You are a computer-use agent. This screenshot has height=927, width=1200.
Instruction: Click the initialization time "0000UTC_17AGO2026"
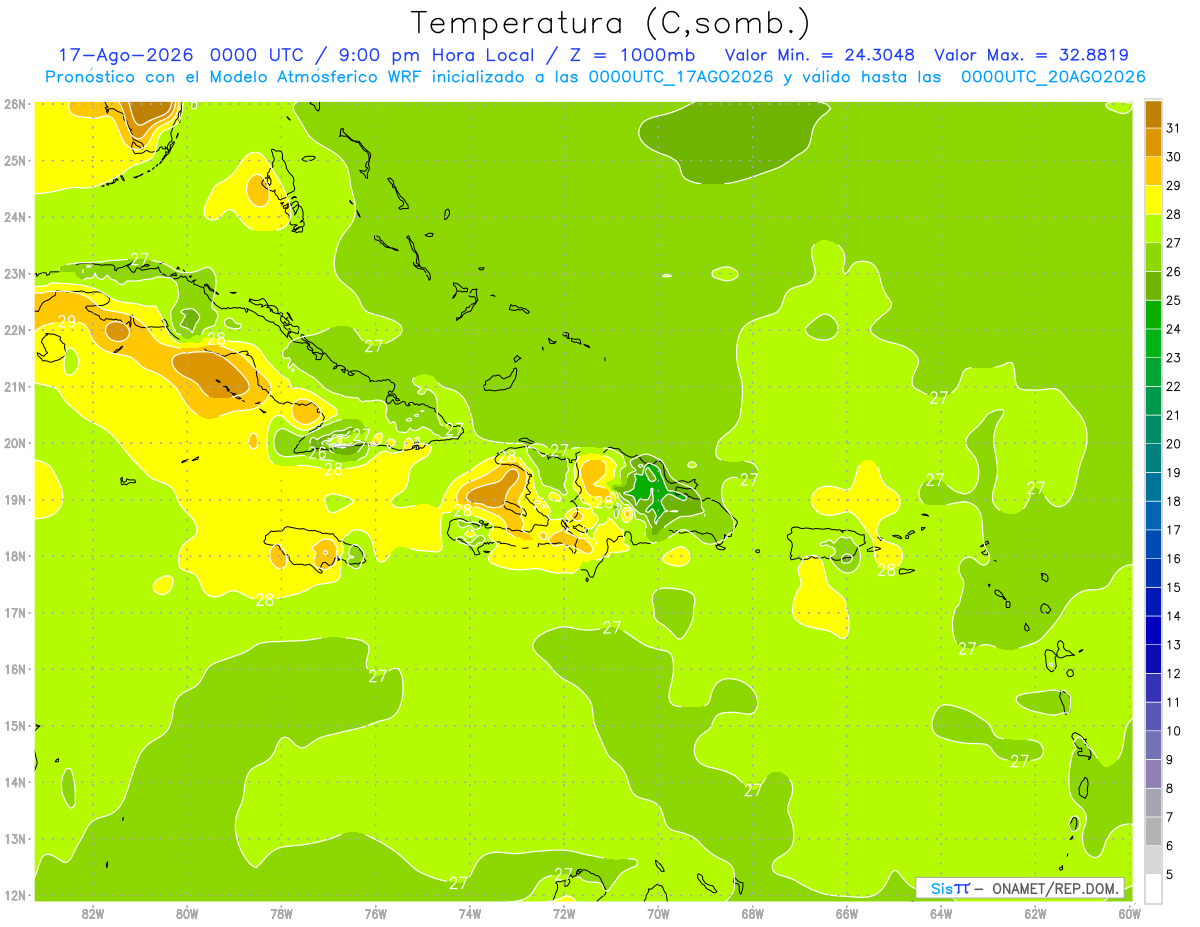(681, 77)
